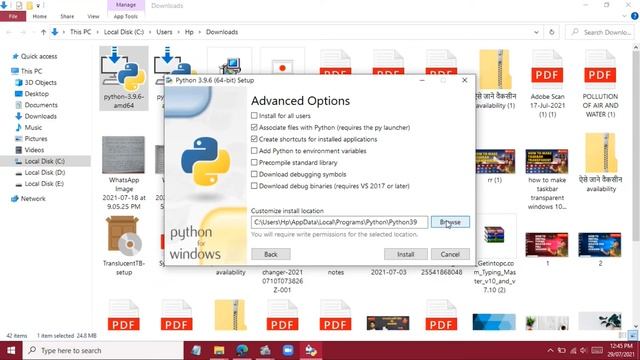Click the Install button
The image size is (640, 360).
click(x=406, y=254)
